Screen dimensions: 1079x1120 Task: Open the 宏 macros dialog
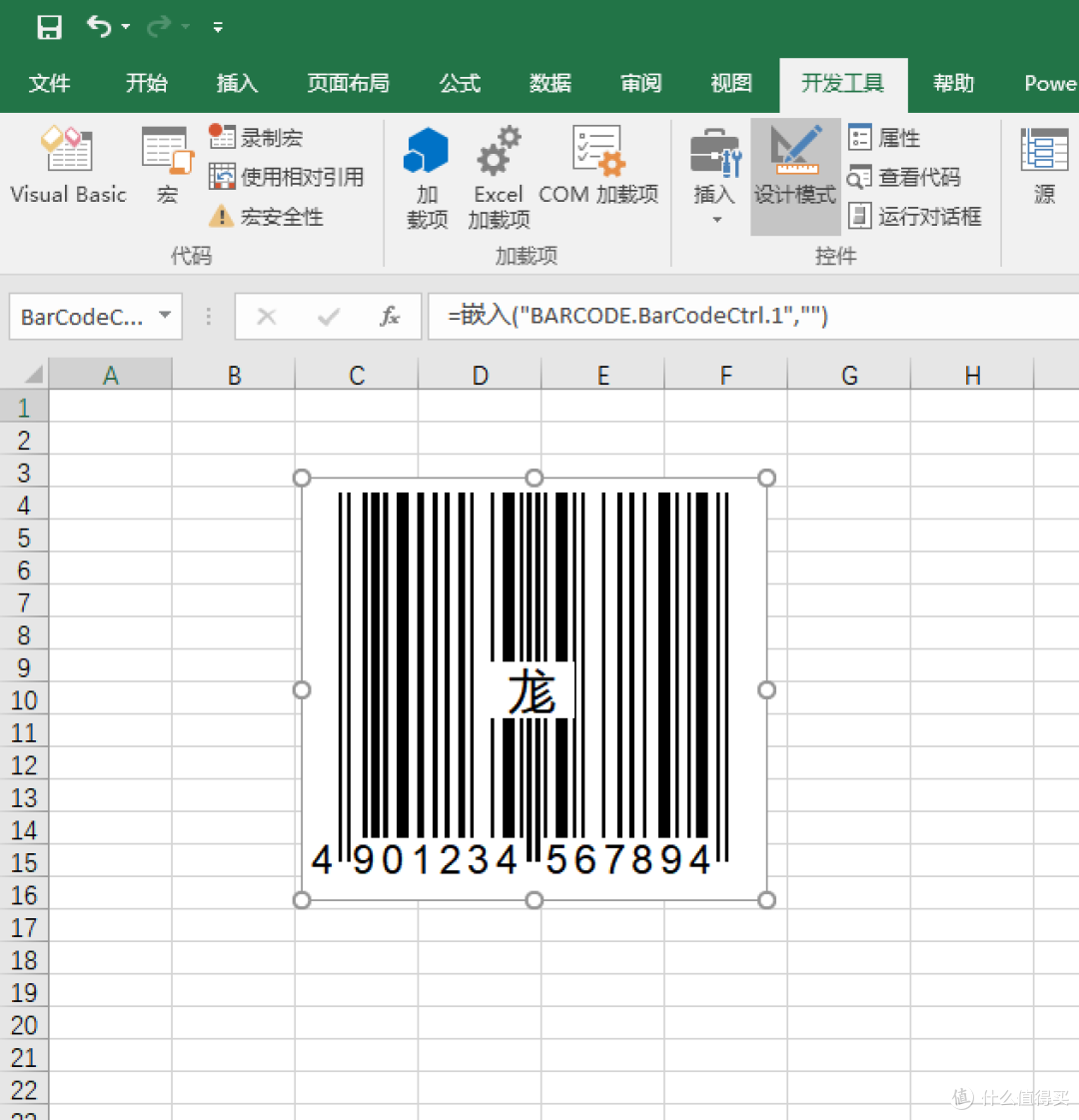167,167
